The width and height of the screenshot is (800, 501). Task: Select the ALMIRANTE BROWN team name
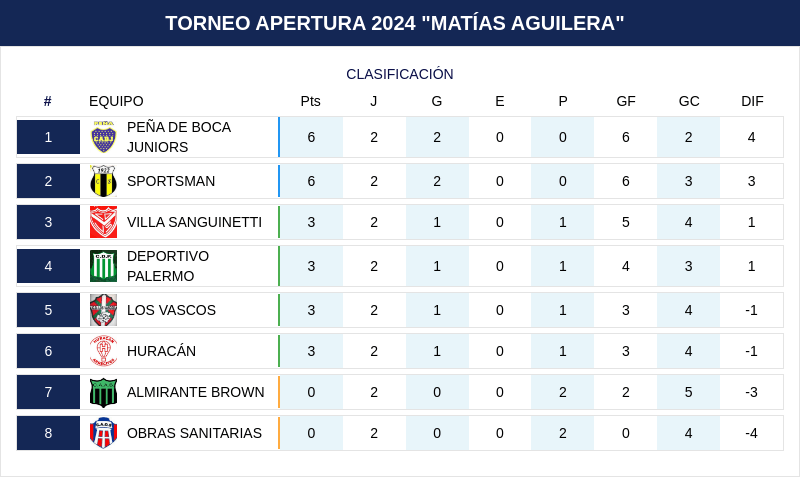click(x=195, y=392)
